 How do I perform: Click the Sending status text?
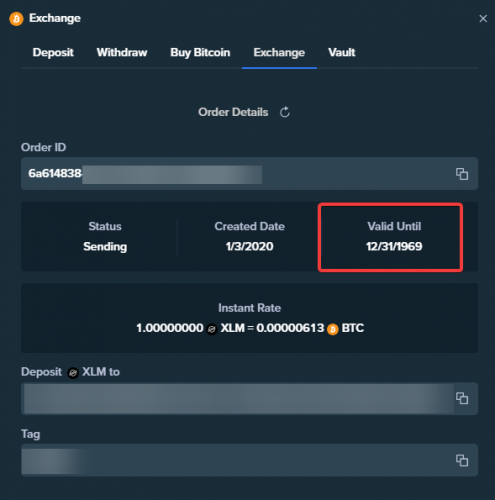[105, 247]
